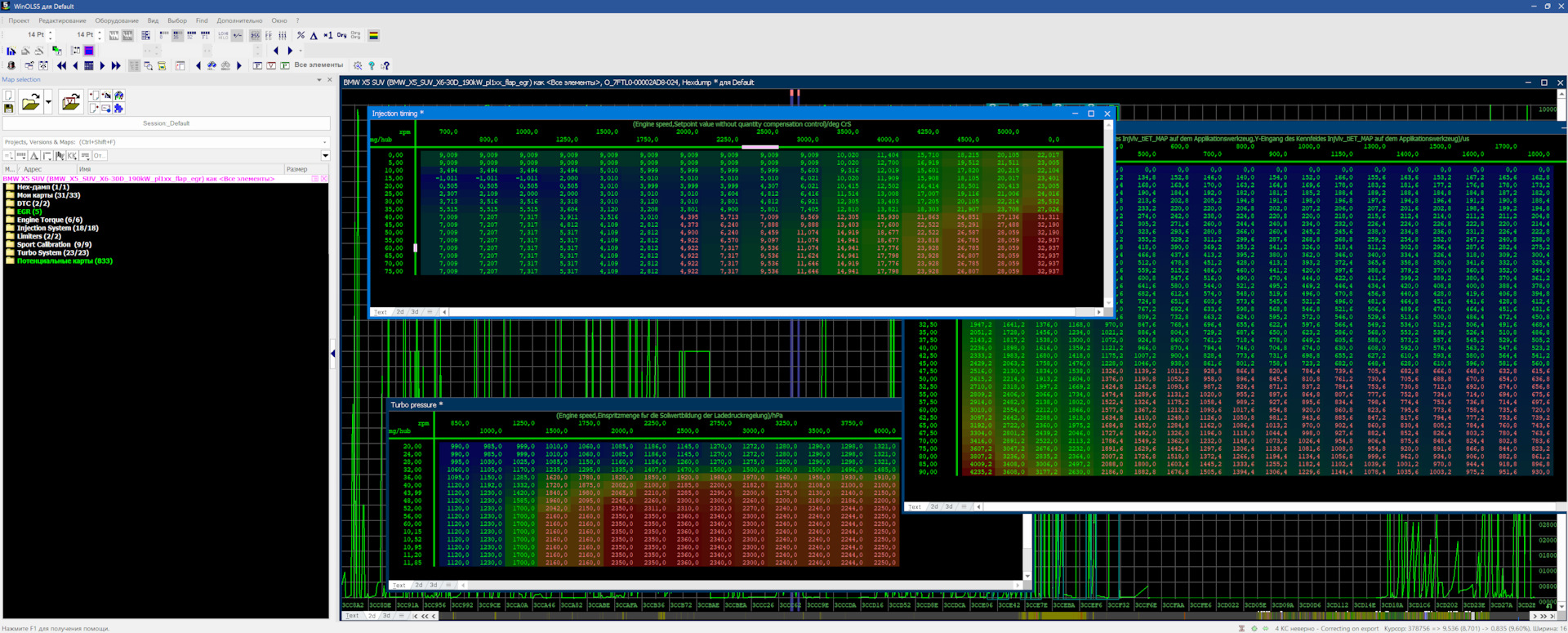The width and height of the screenshot is (1568, 633).
Task: Select the percent display mode icon
Action: (x=301, y=35)
